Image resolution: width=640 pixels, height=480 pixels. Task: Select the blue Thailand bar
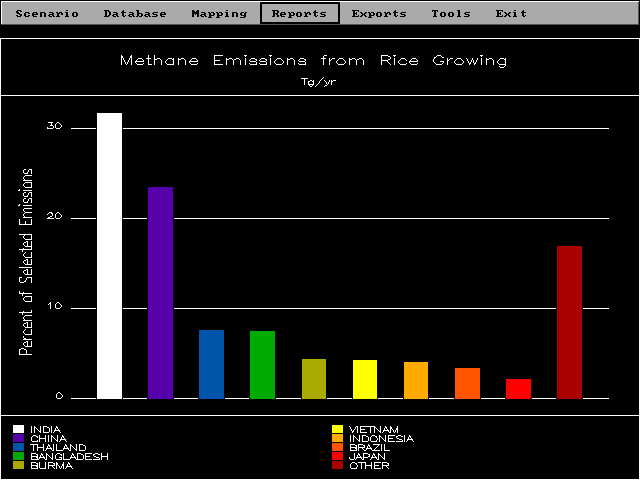[x=211, y=364]
